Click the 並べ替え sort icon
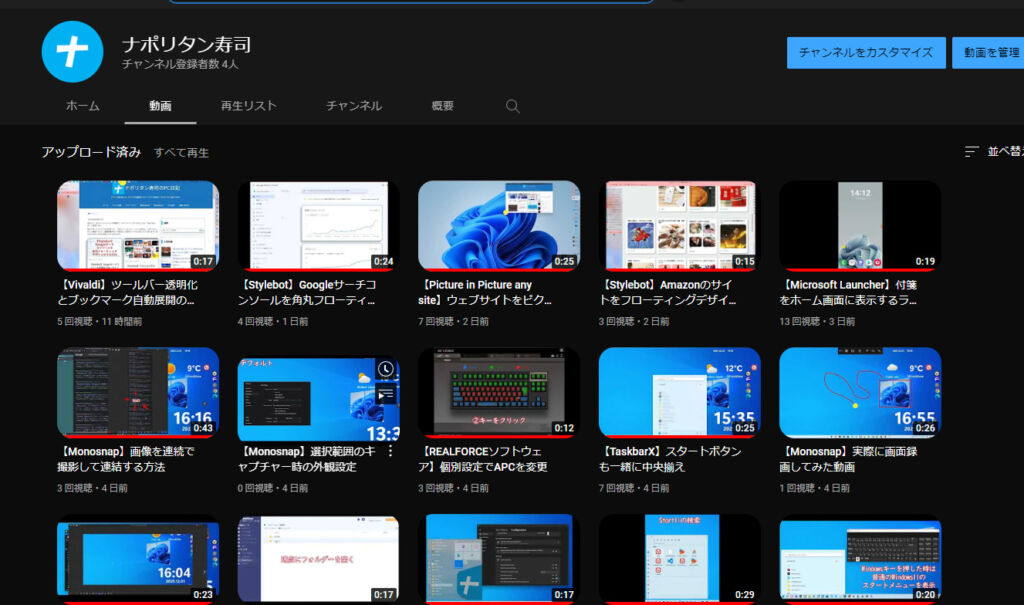Viewport: 1024px width, 605px height. point(972,152)
